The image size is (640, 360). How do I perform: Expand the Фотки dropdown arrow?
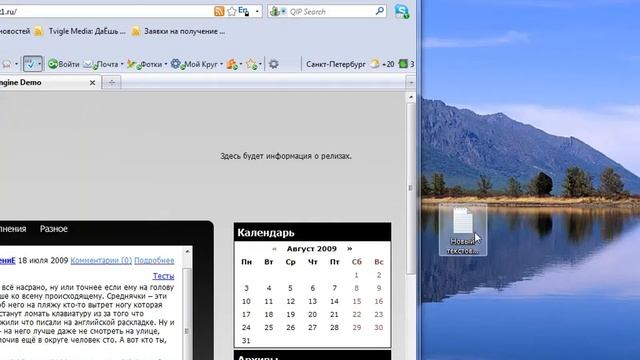click(x=165, y=64)
